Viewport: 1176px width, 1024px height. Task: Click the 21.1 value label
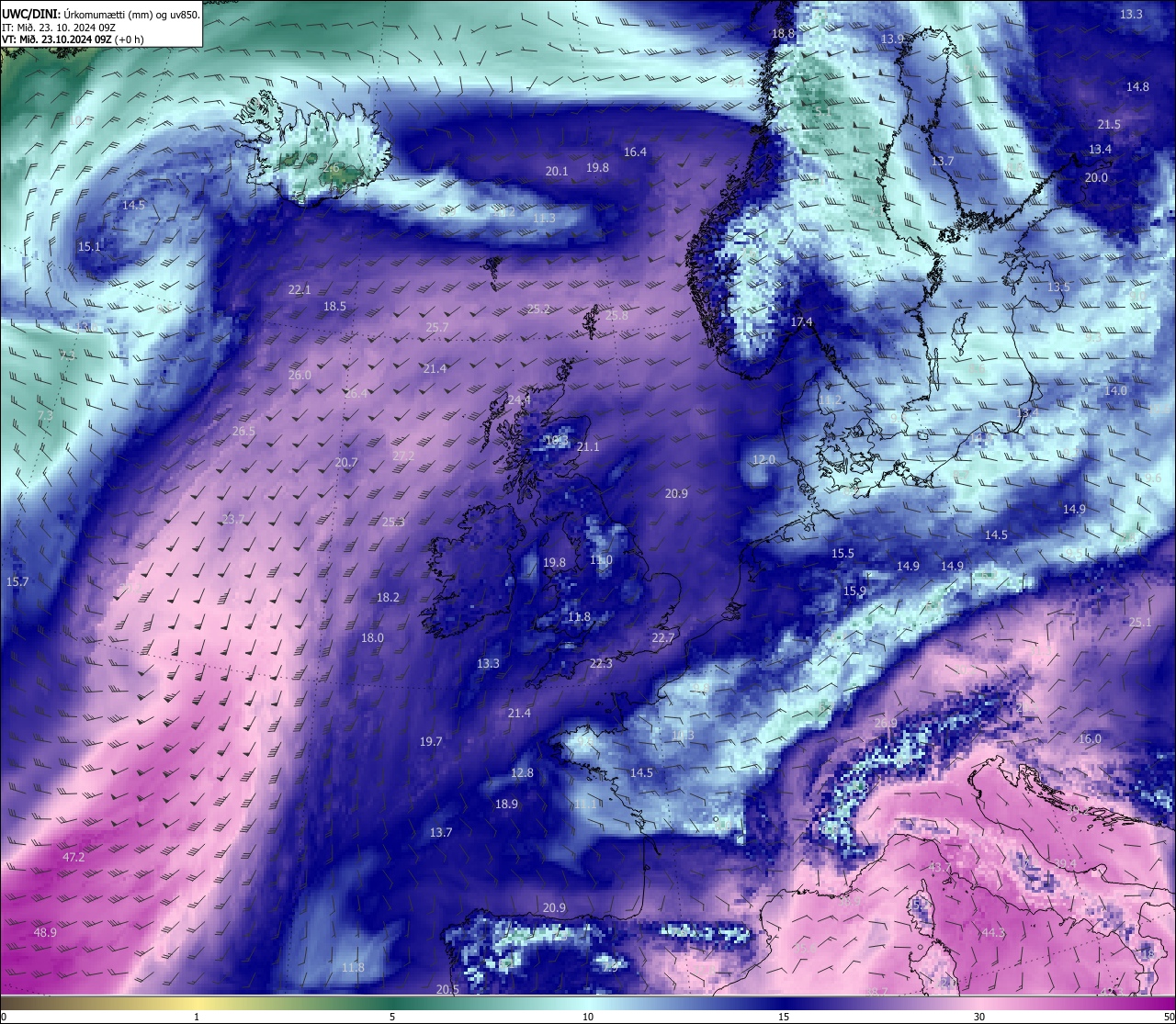588,446
